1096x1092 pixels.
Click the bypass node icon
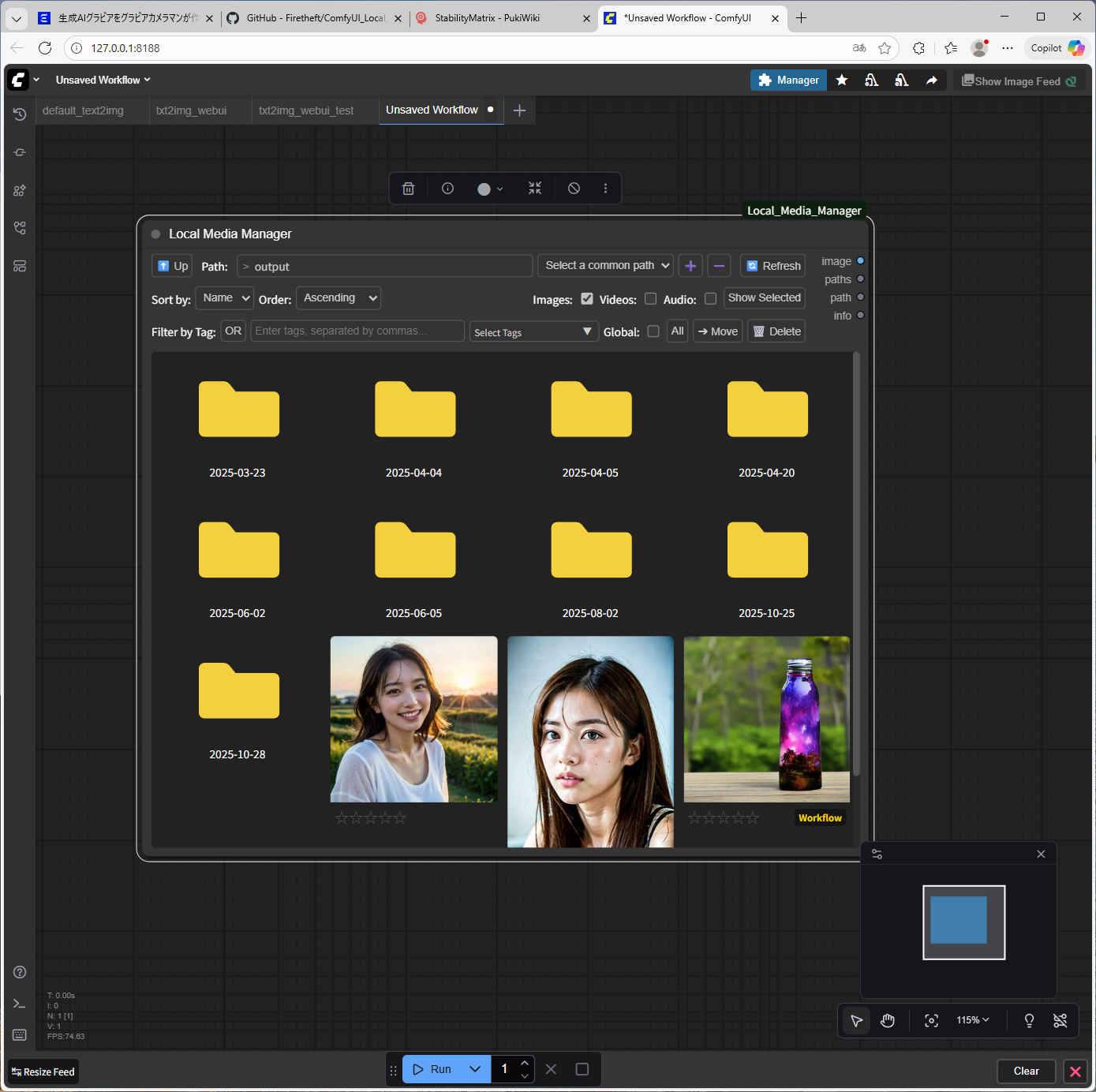574,189
